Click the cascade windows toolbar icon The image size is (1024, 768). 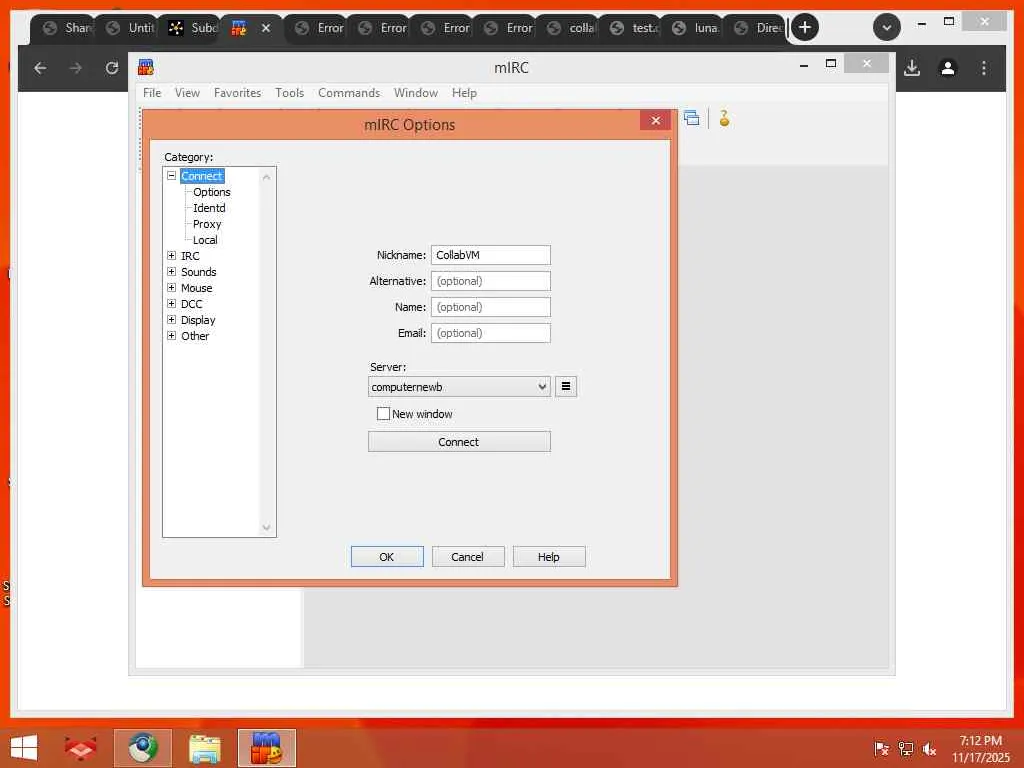(692, 118)
